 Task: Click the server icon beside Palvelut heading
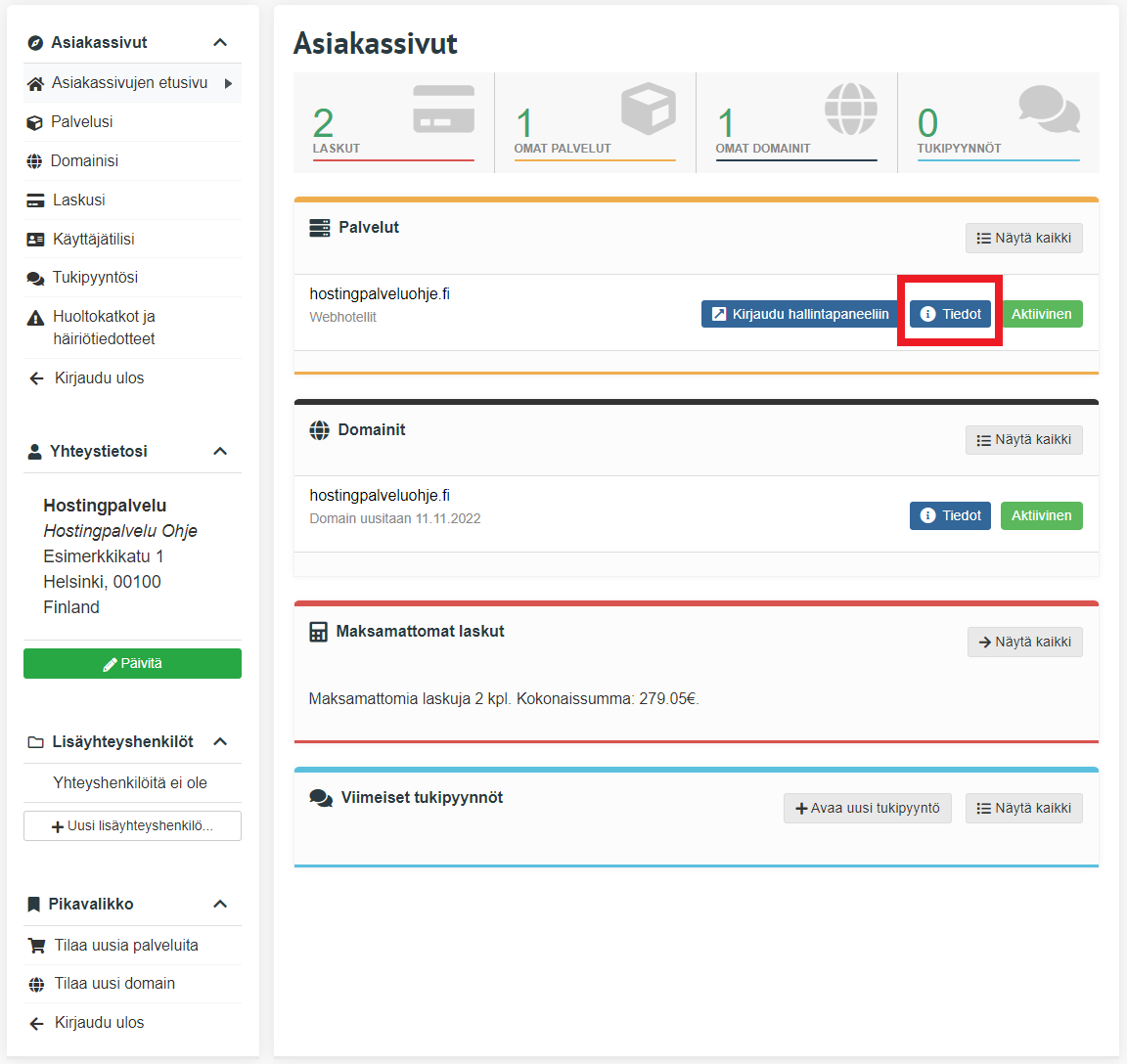[320, 228]
